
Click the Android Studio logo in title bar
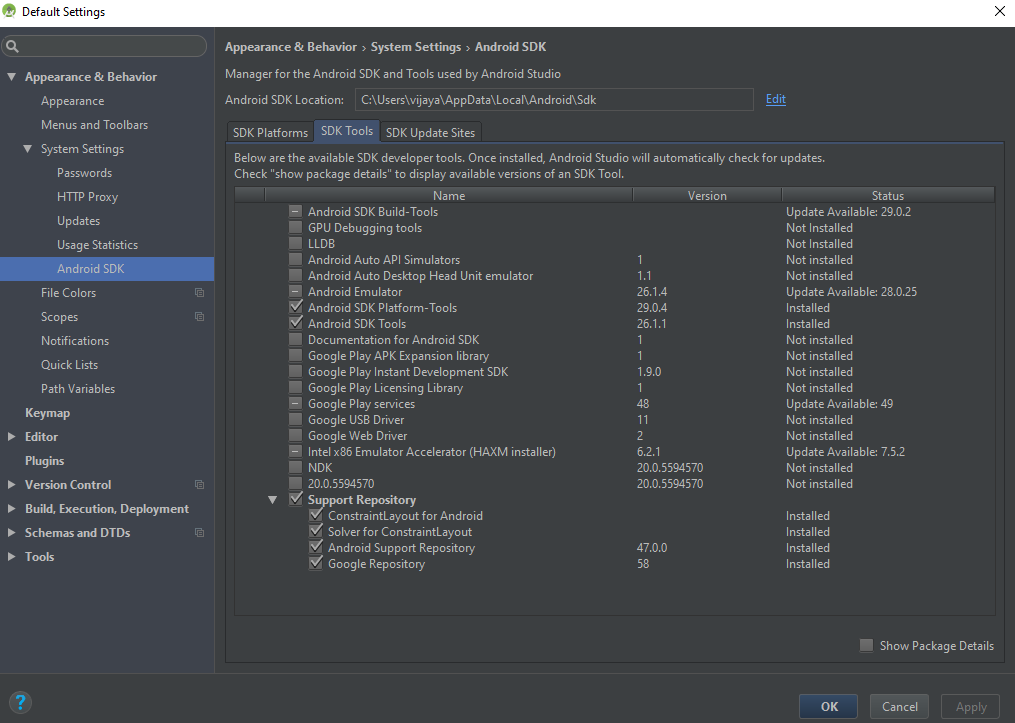(x=9, y=11)
